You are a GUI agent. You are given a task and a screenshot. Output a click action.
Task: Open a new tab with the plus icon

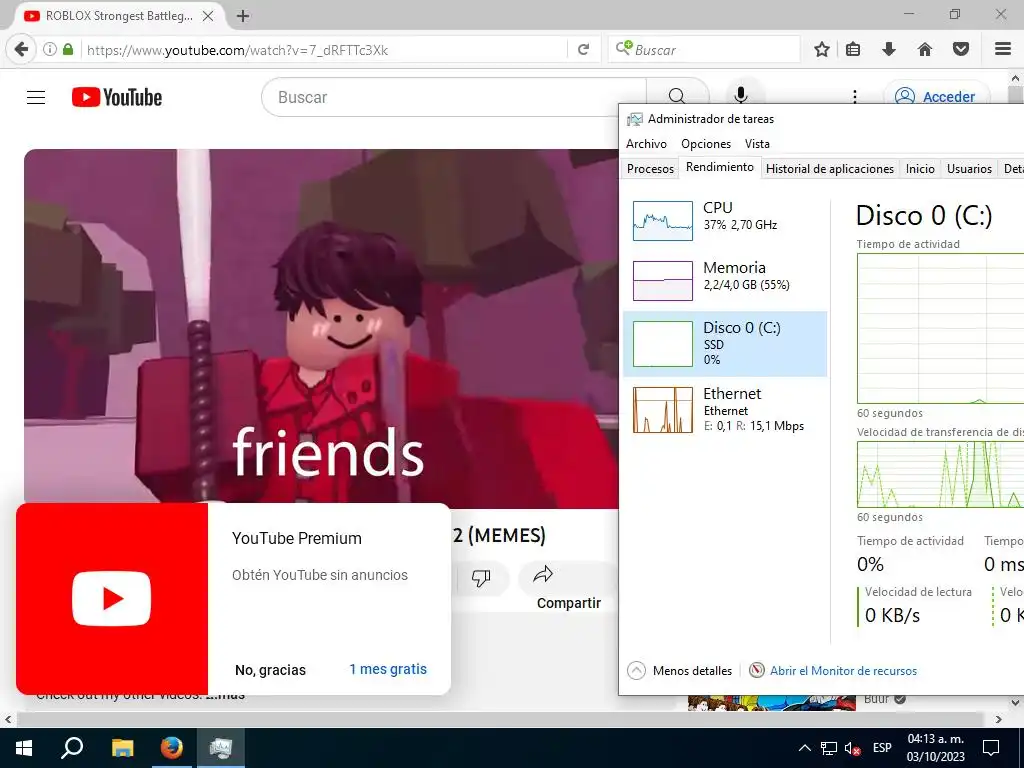click(x=243, y=16)
